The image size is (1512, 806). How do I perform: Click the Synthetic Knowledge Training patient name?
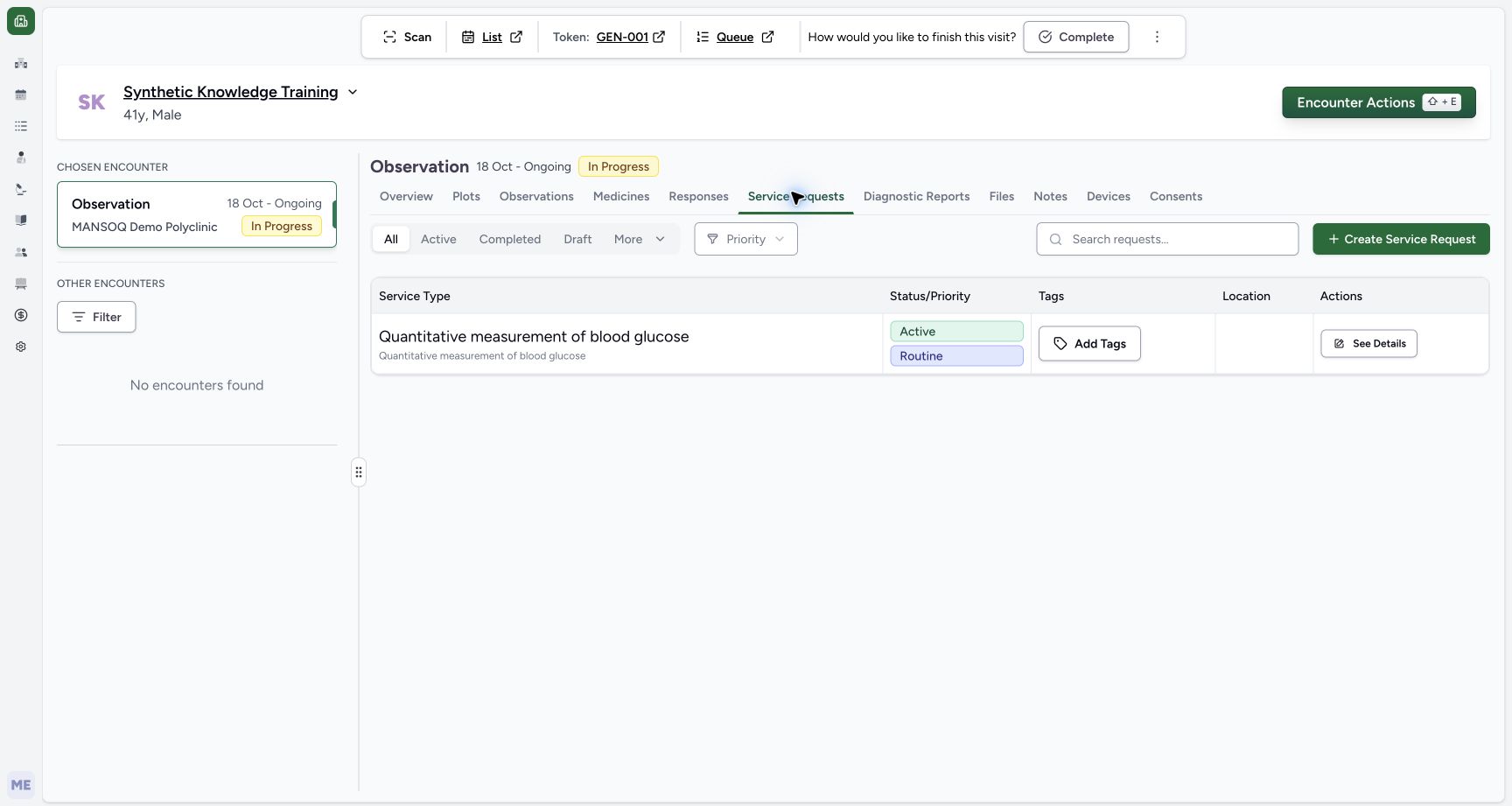230,92
